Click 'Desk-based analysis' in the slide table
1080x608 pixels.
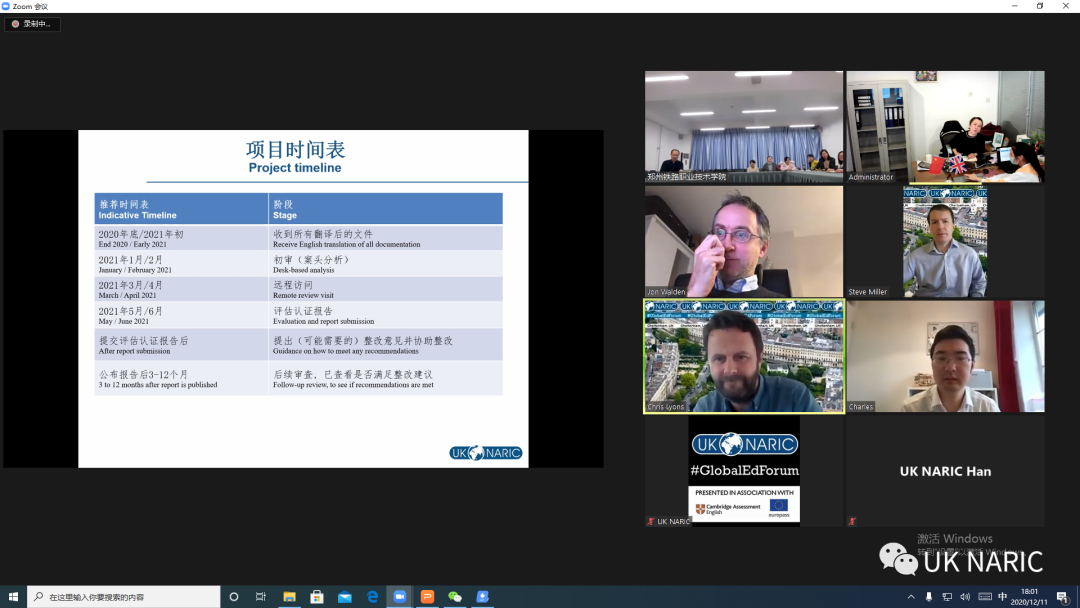304,270
